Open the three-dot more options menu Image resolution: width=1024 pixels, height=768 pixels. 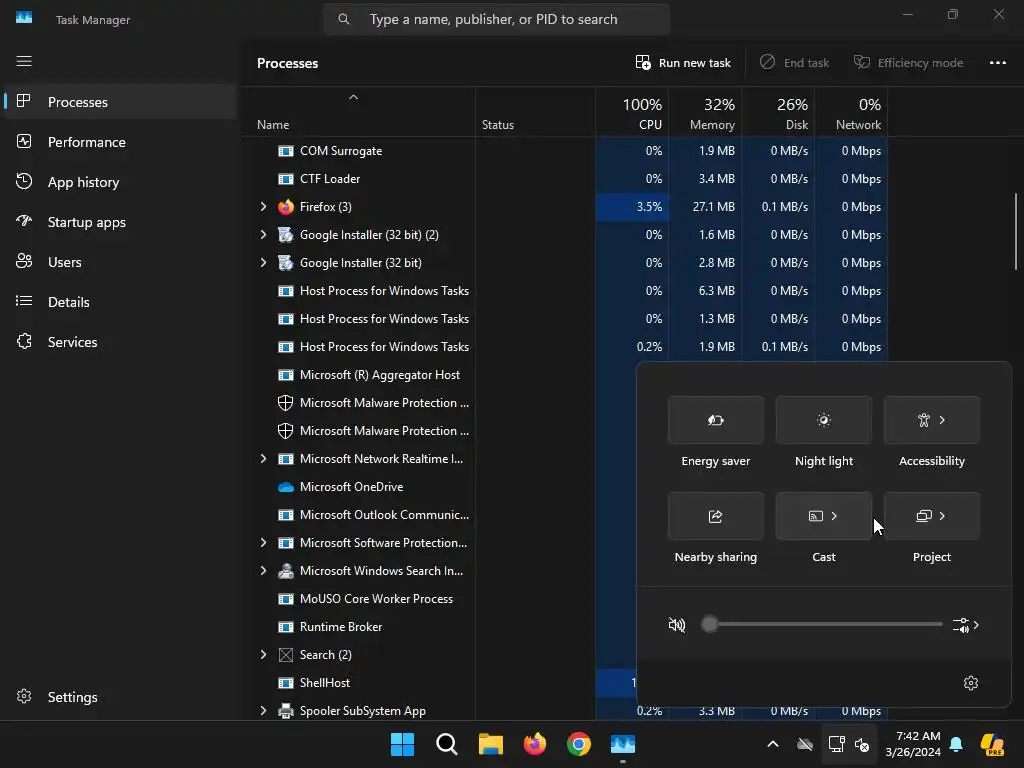click(x=997, y=63)
